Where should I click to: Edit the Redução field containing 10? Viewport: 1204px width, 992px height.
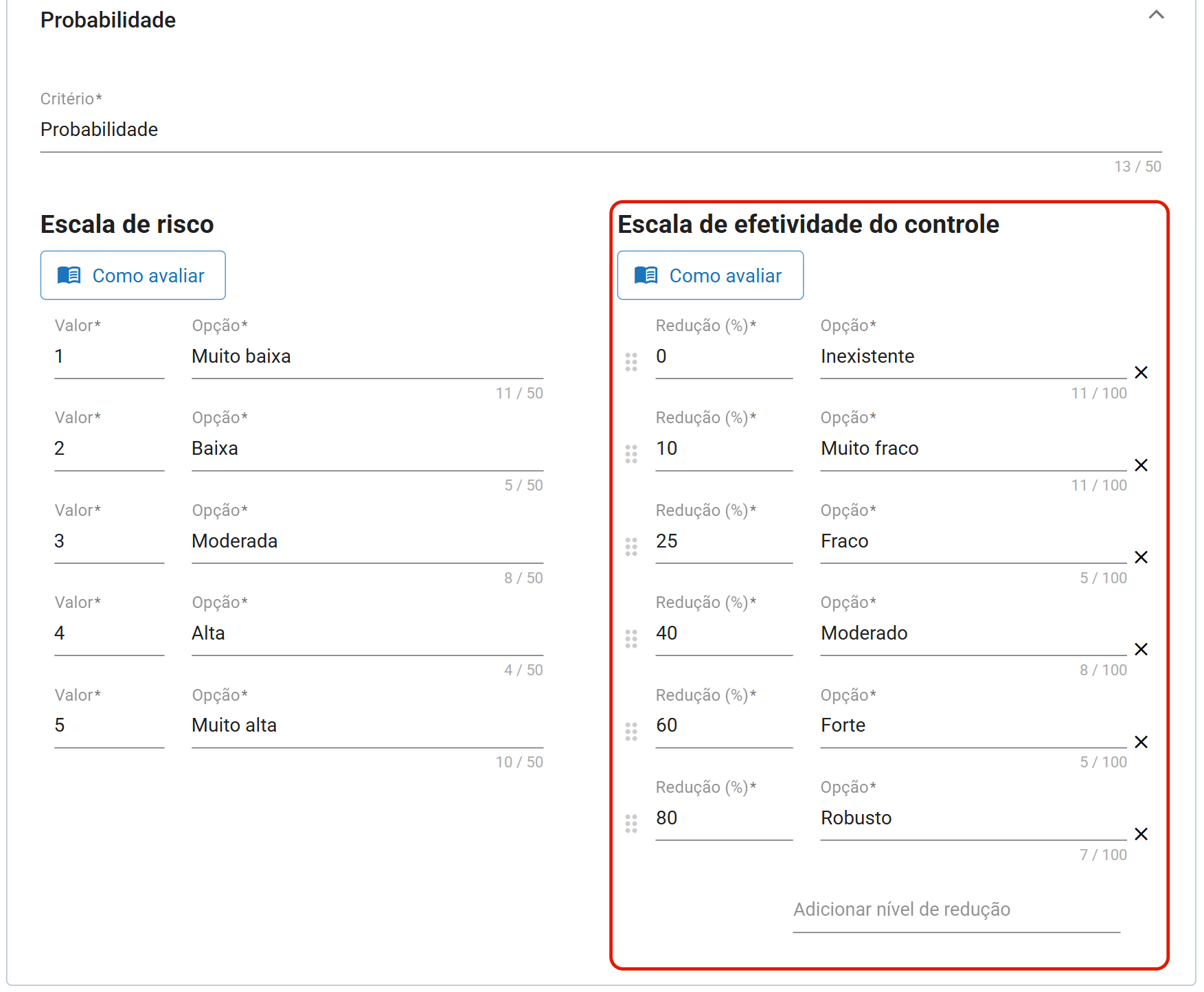[x=724, y=449]
